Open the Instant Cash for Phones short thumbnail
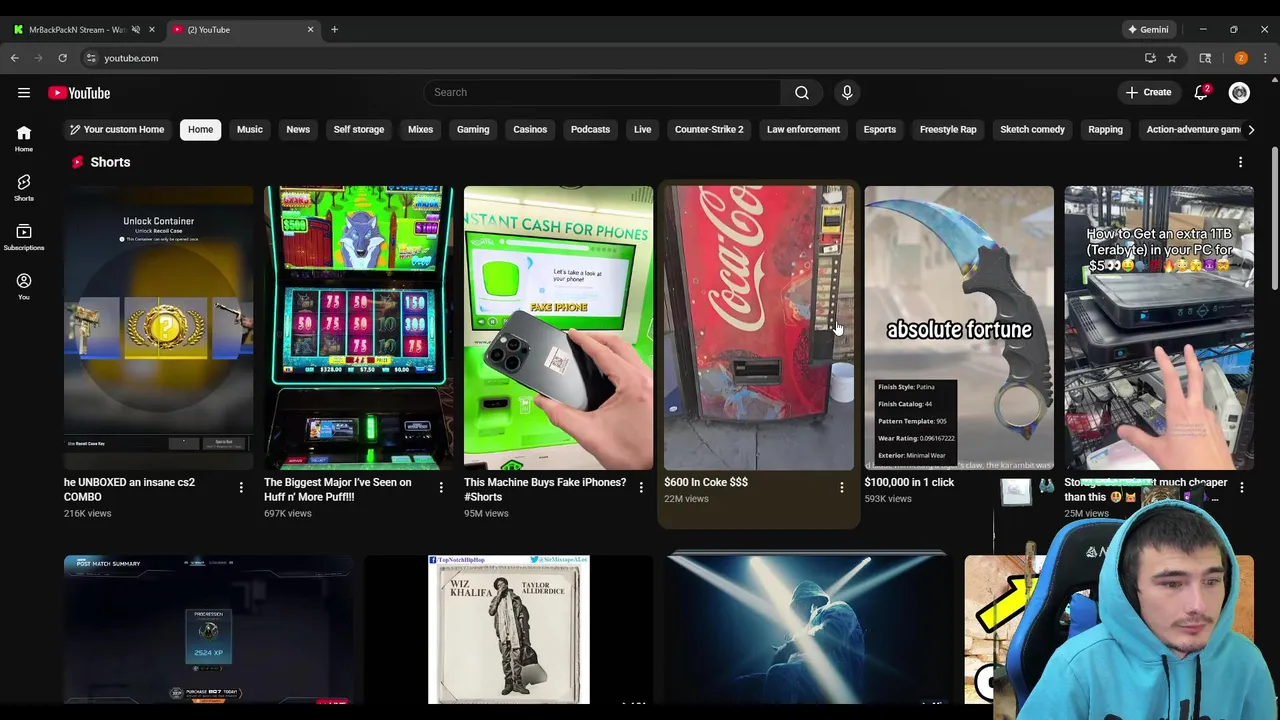 pyautogui.click(x=559, y=327)
